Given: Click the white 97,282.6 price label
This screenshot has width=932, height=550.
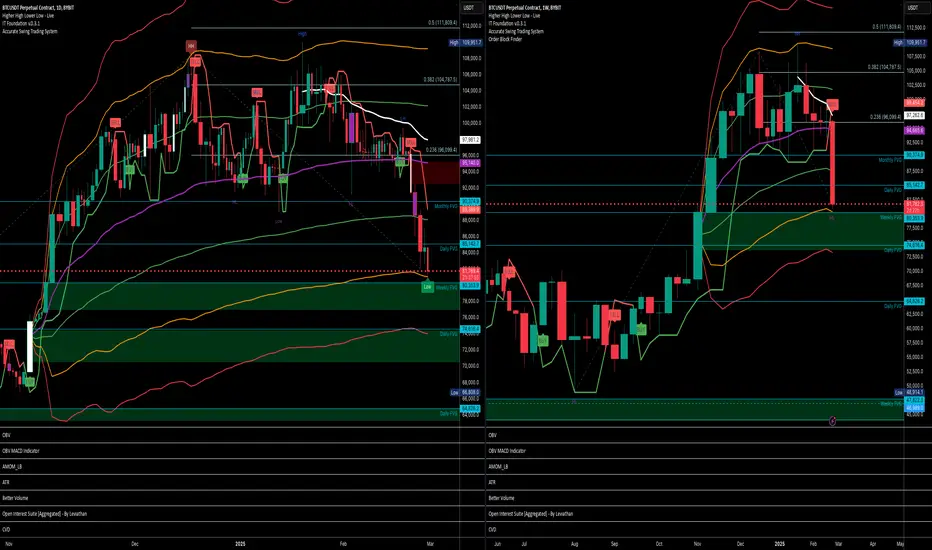Looking at the screenshot, I should click(x=914, y=115).
